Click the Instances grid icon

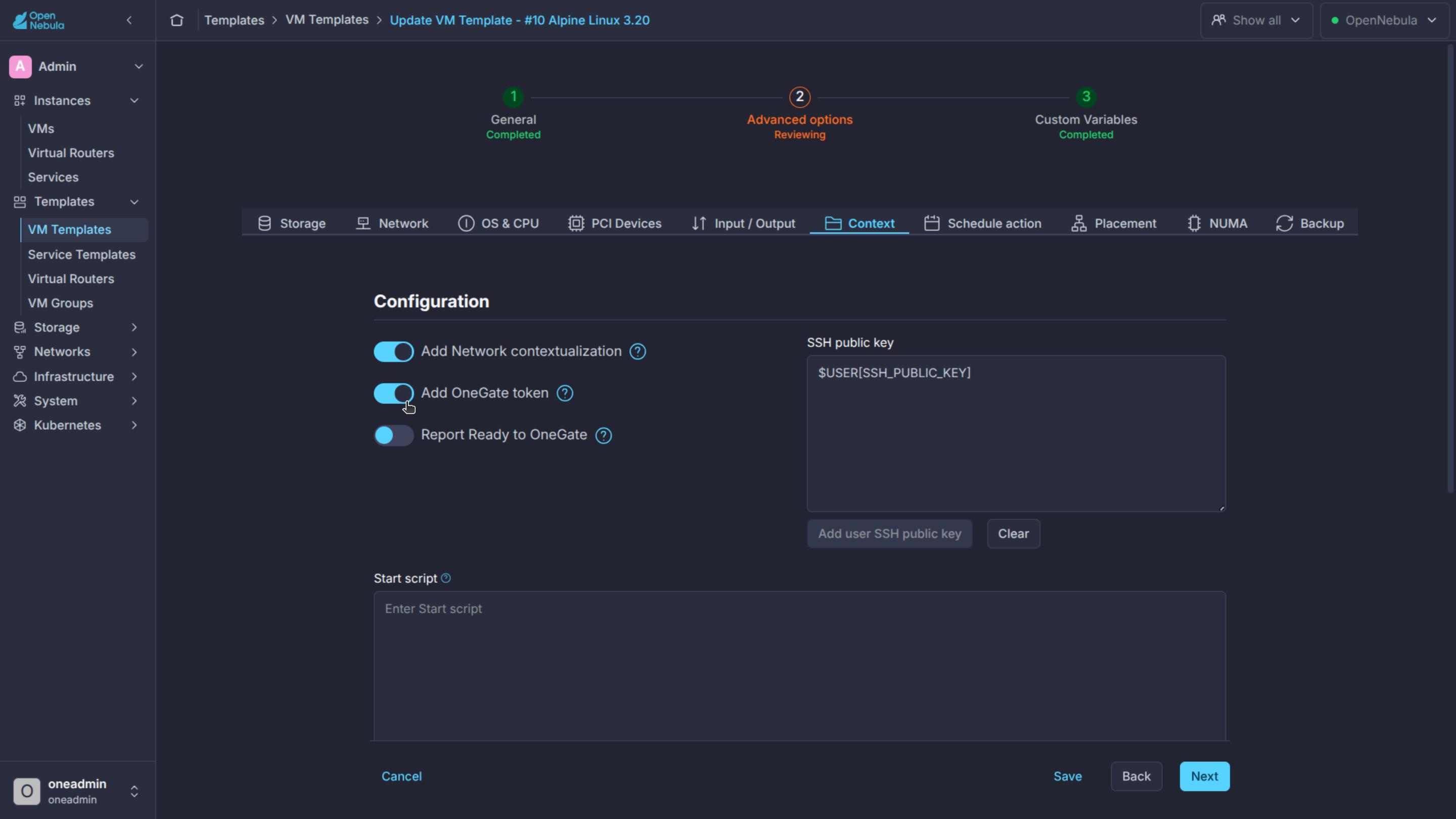[x=20, y=101]
